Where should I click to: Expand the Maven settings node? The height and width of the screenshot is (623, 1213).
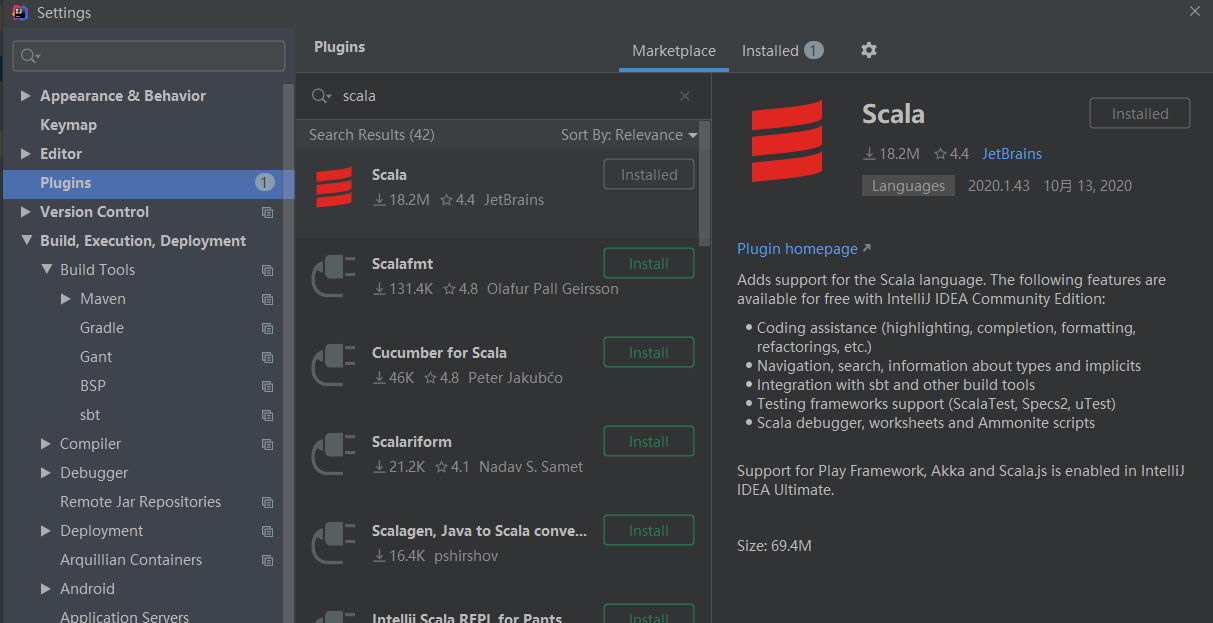pos(66,299)
